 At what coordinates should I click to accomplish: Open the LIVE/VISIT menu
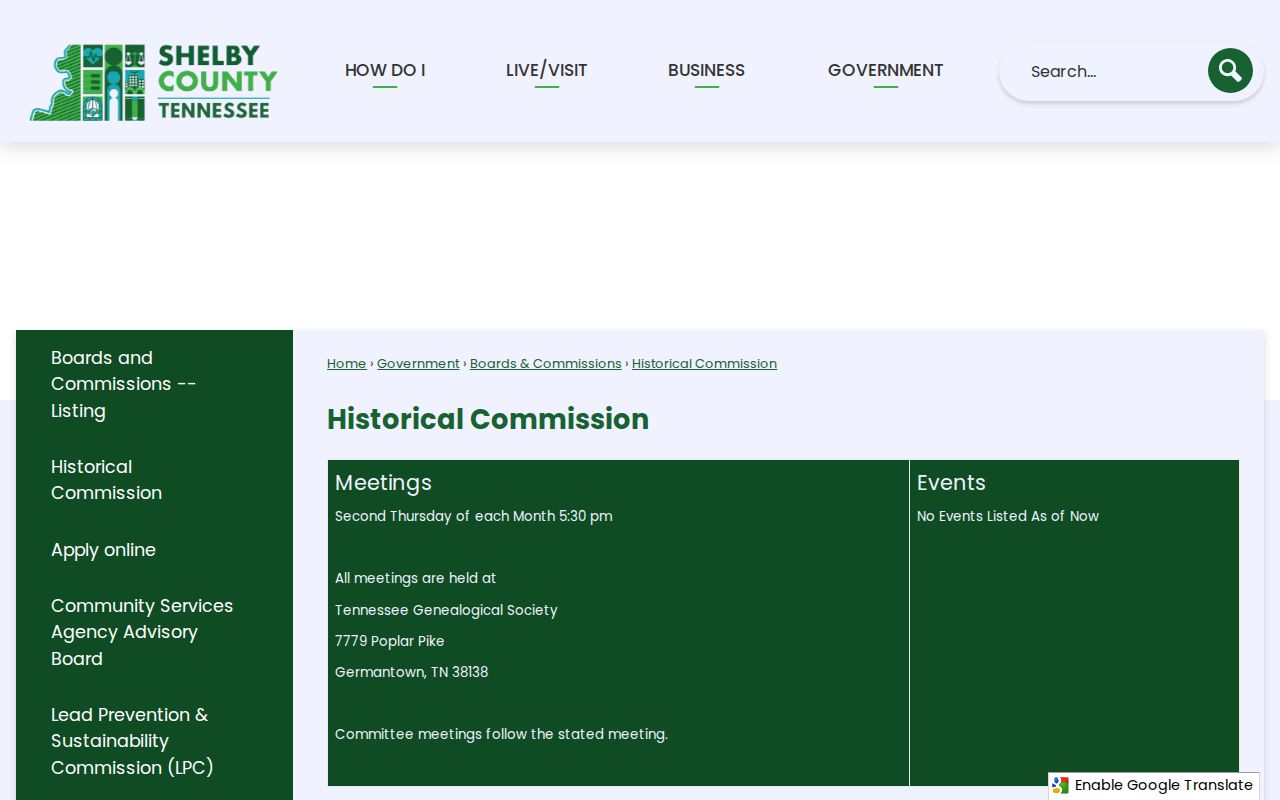(546, 70)
